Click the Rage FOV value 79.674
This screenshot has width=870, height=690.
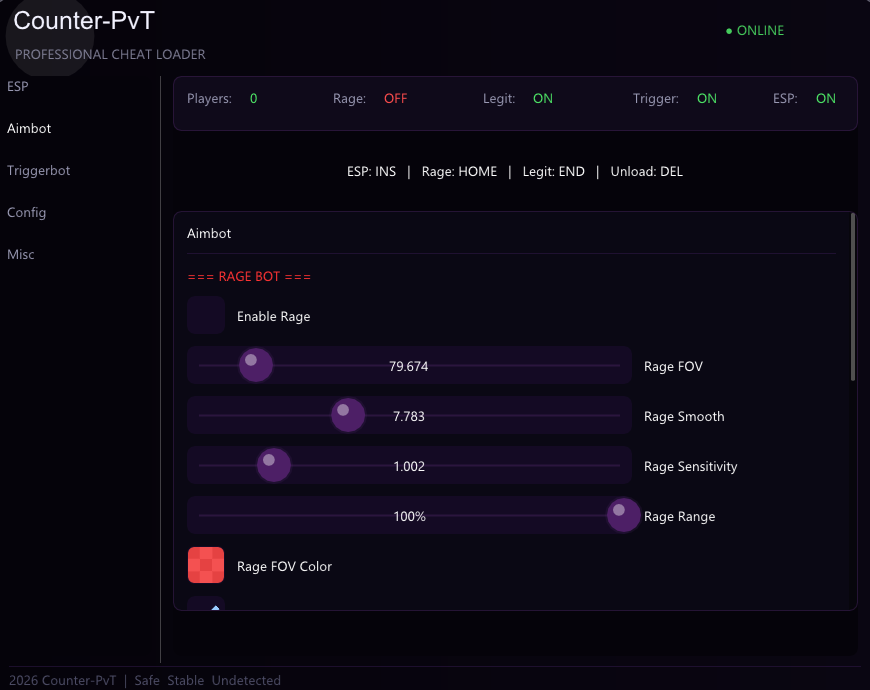click(408, 367)
